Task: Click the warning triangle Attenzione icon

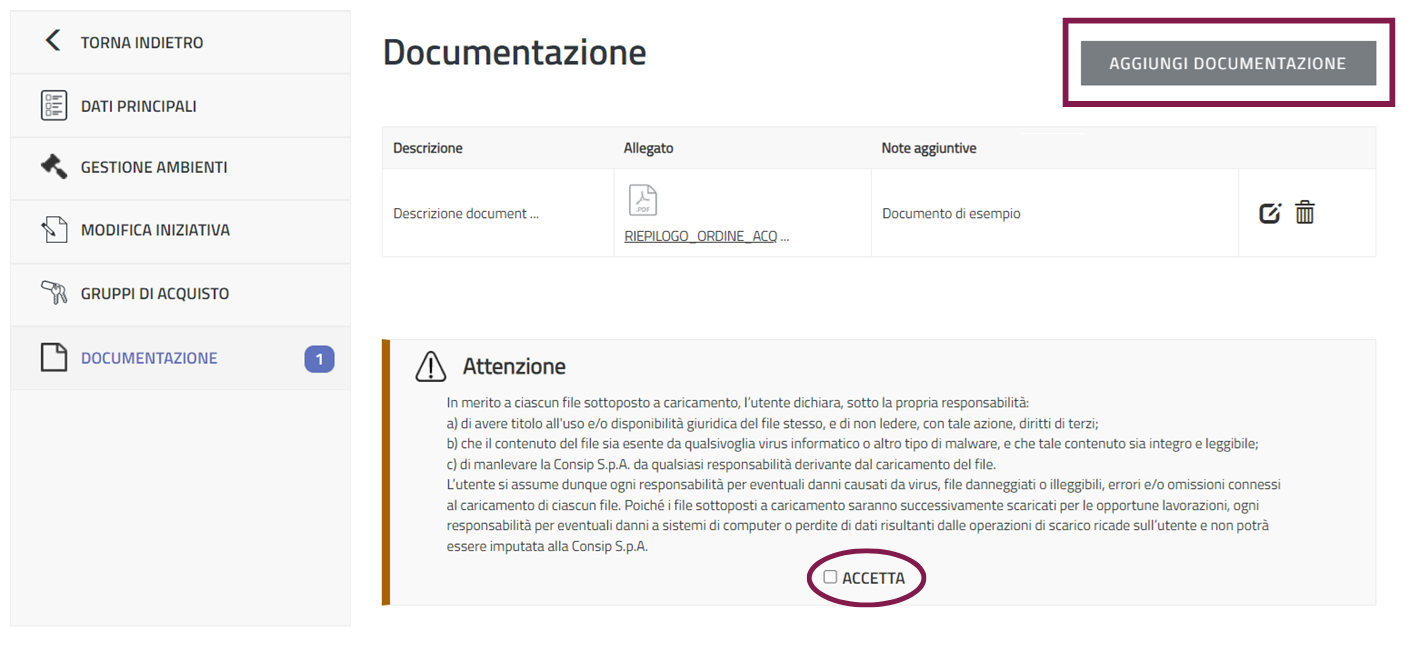Action: (x=431, y=367)
